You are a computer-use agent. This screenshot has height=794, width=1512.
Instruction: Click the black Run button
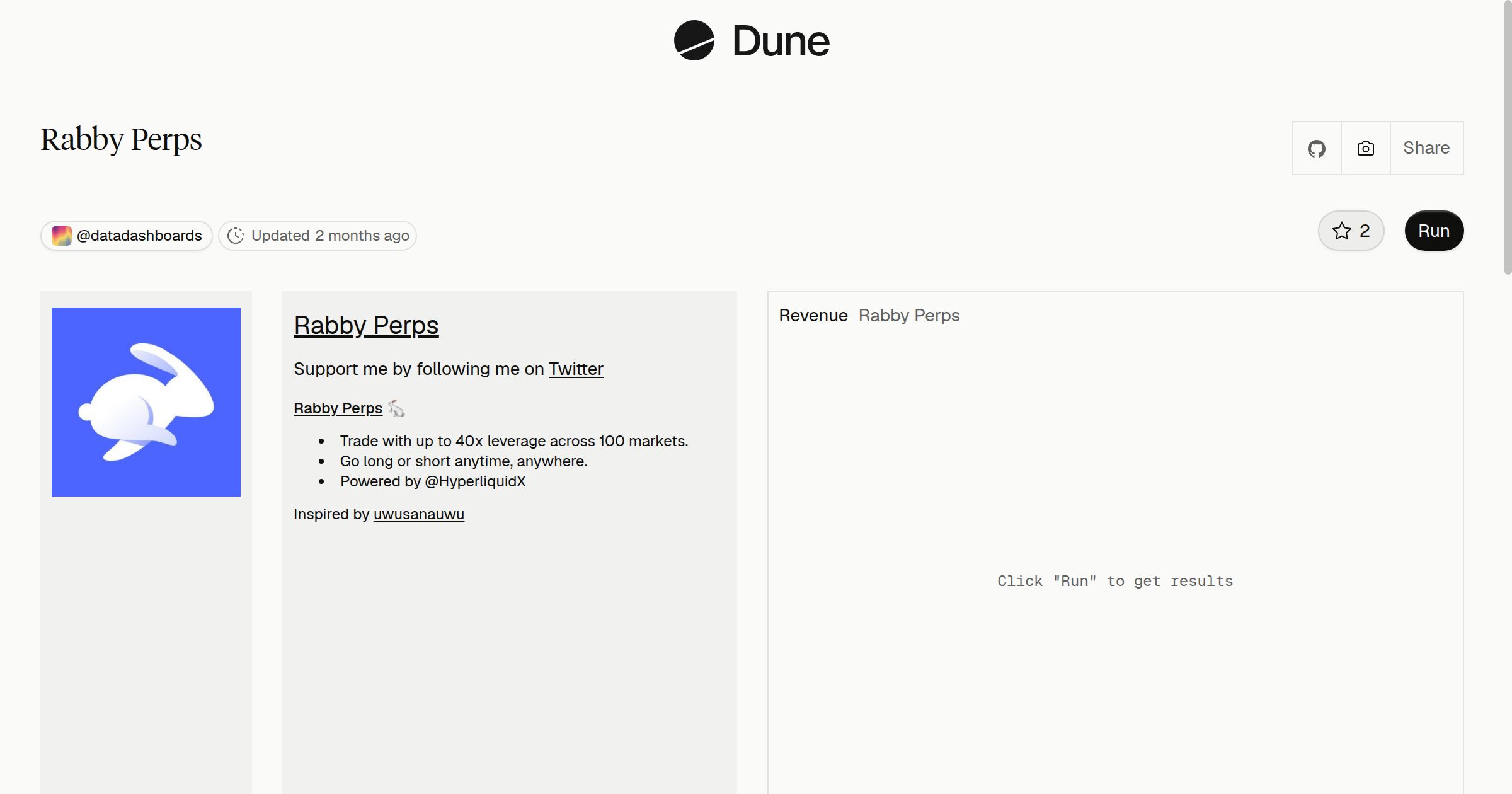1434,231
